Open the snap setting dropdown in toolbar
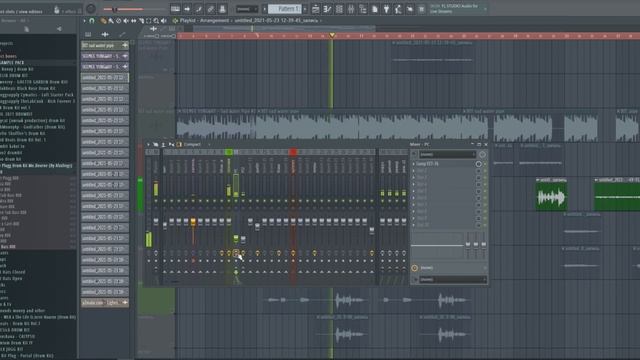The height and width of the screenshot is (360, 640). (x=247, y=9)
